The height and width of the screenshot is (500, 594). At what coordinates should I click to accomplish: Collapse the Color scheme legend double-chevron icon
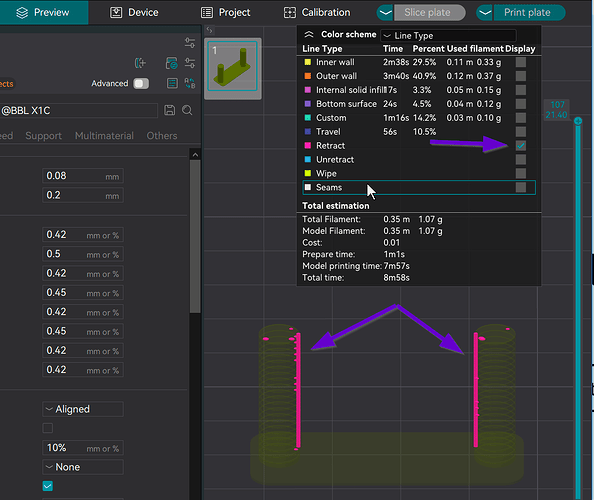(x=309, y=34)
